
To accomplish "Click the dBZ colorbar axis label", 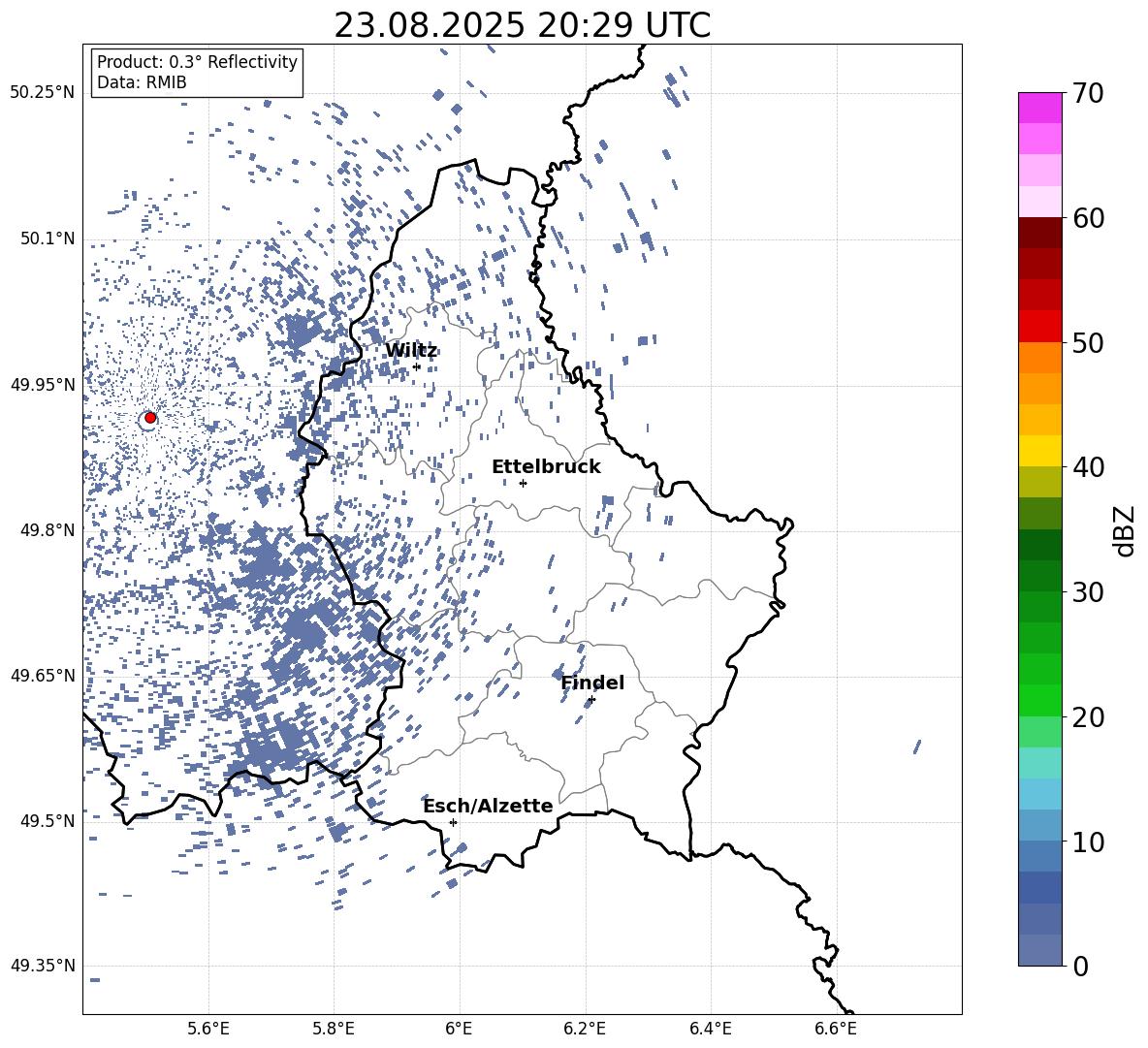I will [x=1126, y=530].
